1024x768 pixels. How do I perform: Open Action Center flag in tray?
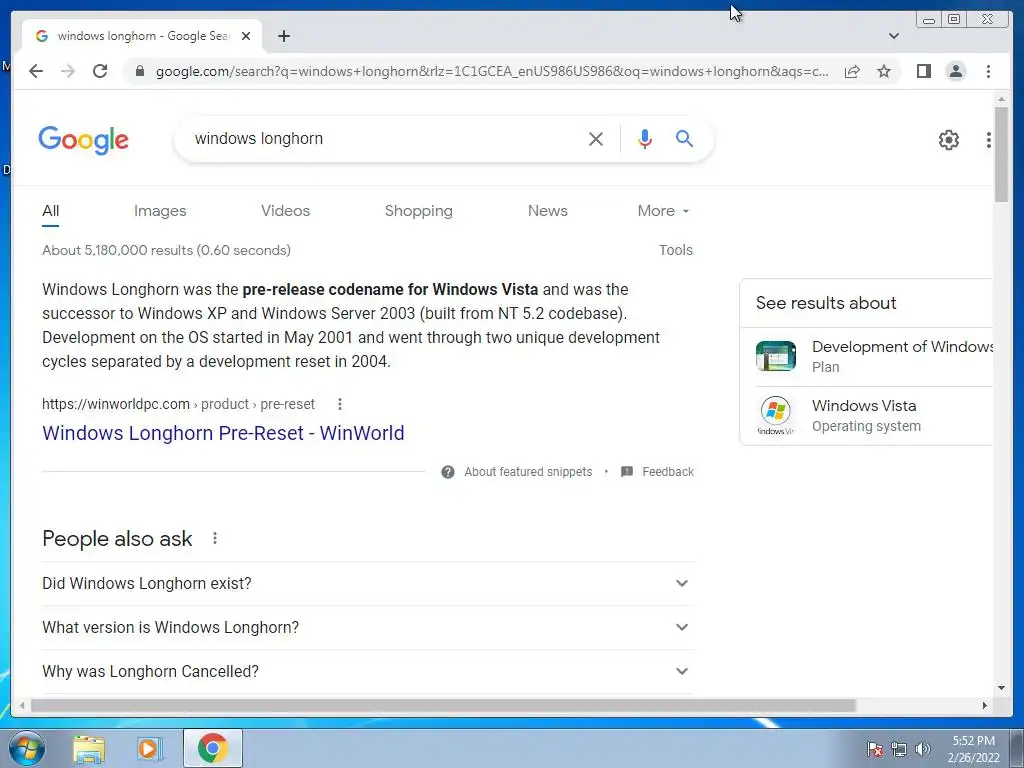pyautogui.click(x=875, y=749)
